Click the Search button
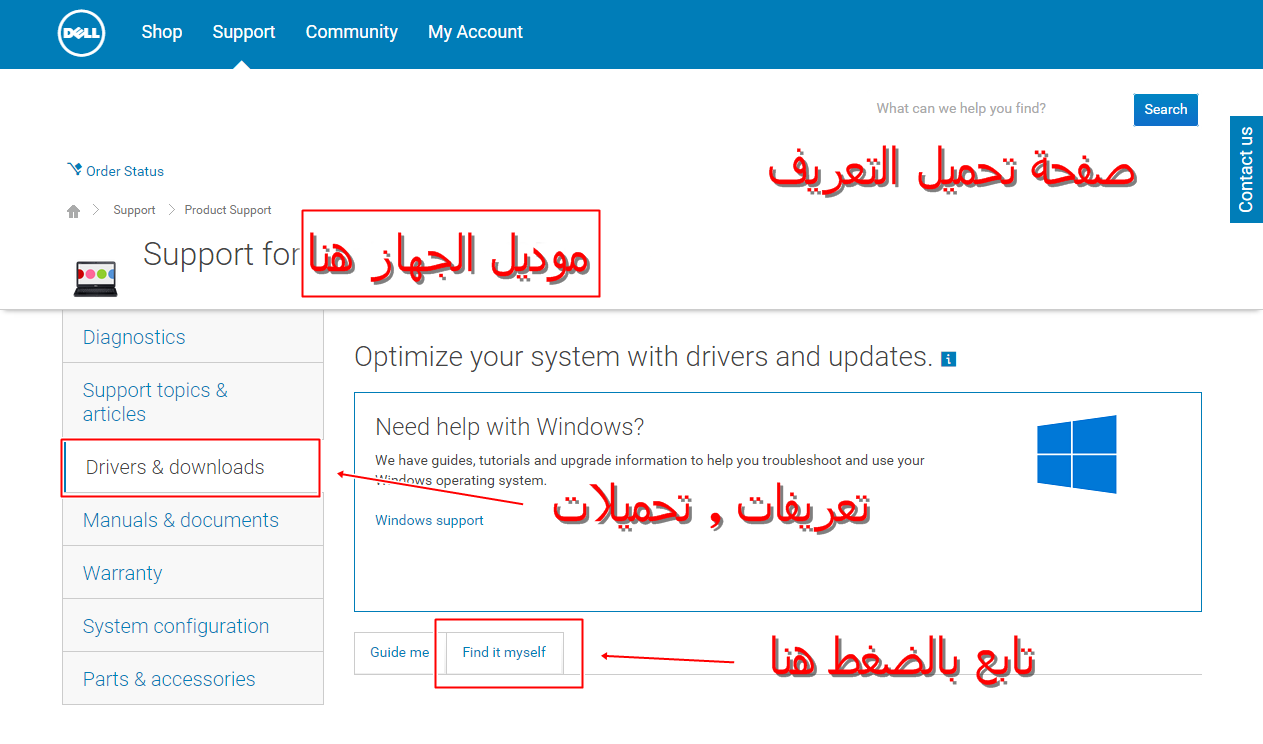Viewport: 1263px width, 744px height. 1166,110
